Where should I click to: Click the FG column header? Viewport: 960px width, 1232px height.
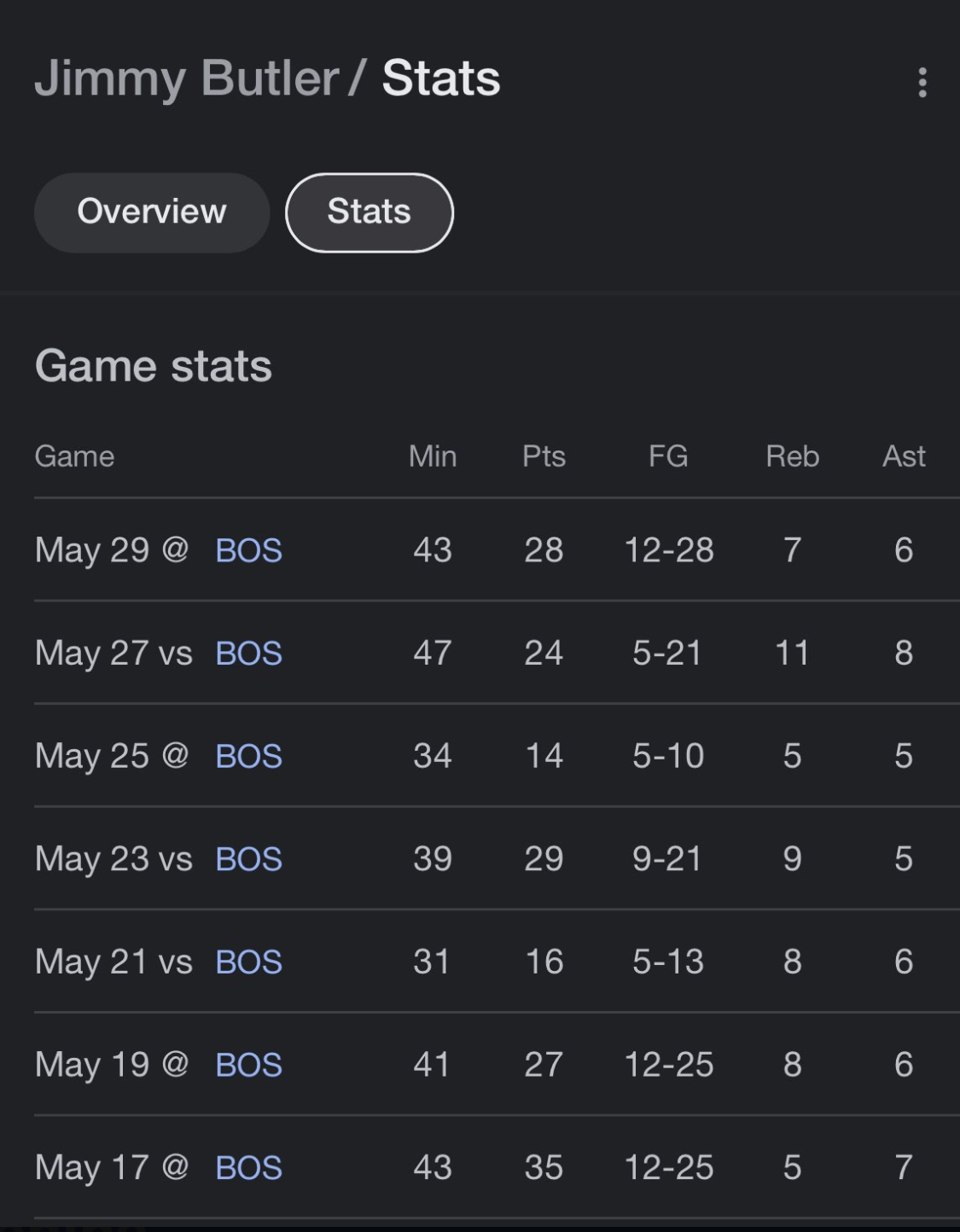[x=668, y=456]
